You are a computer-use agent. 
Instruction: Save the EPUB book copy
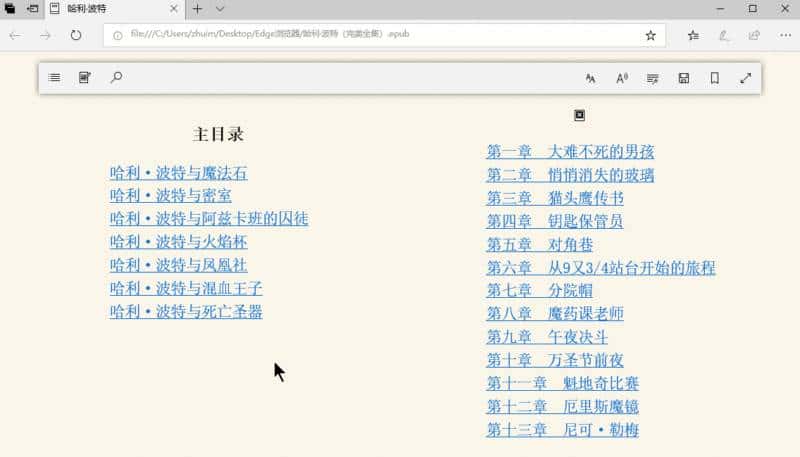coord(684,78)
